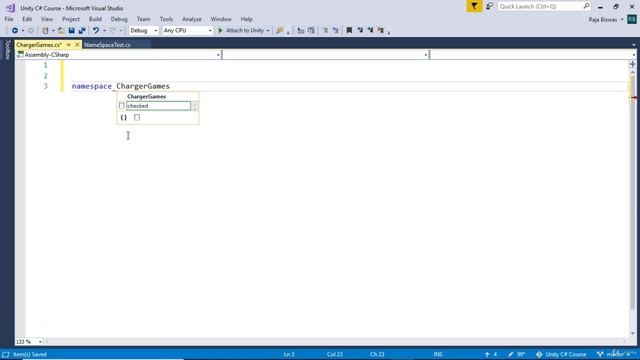Open the document tabs overflow dropdown arrow

click(x=633, y=45)
